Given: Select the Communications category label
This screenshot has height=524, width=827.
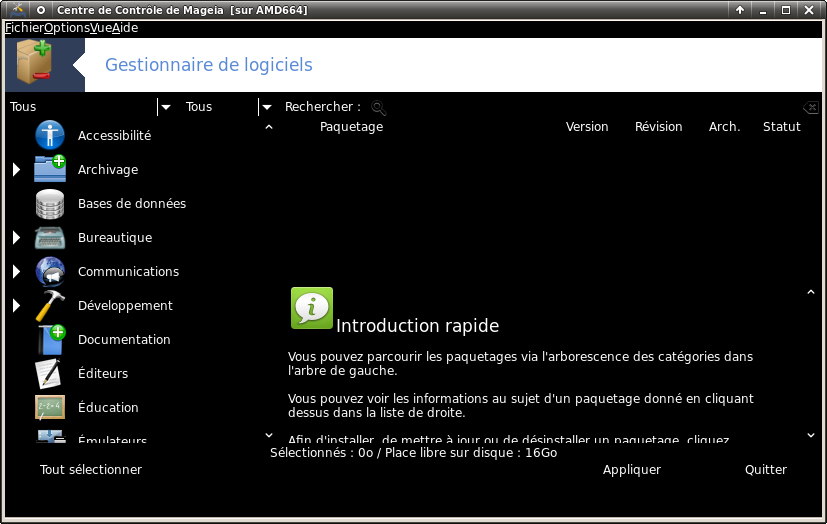Looking at the screenshot, I should [x=129, y=271].
